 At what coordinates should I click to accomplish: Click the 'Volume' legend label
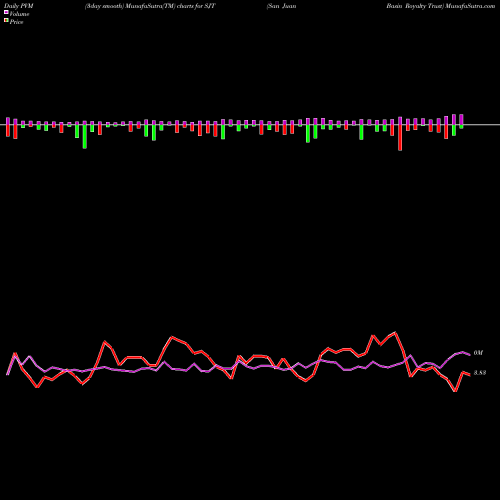click(19, 14)
